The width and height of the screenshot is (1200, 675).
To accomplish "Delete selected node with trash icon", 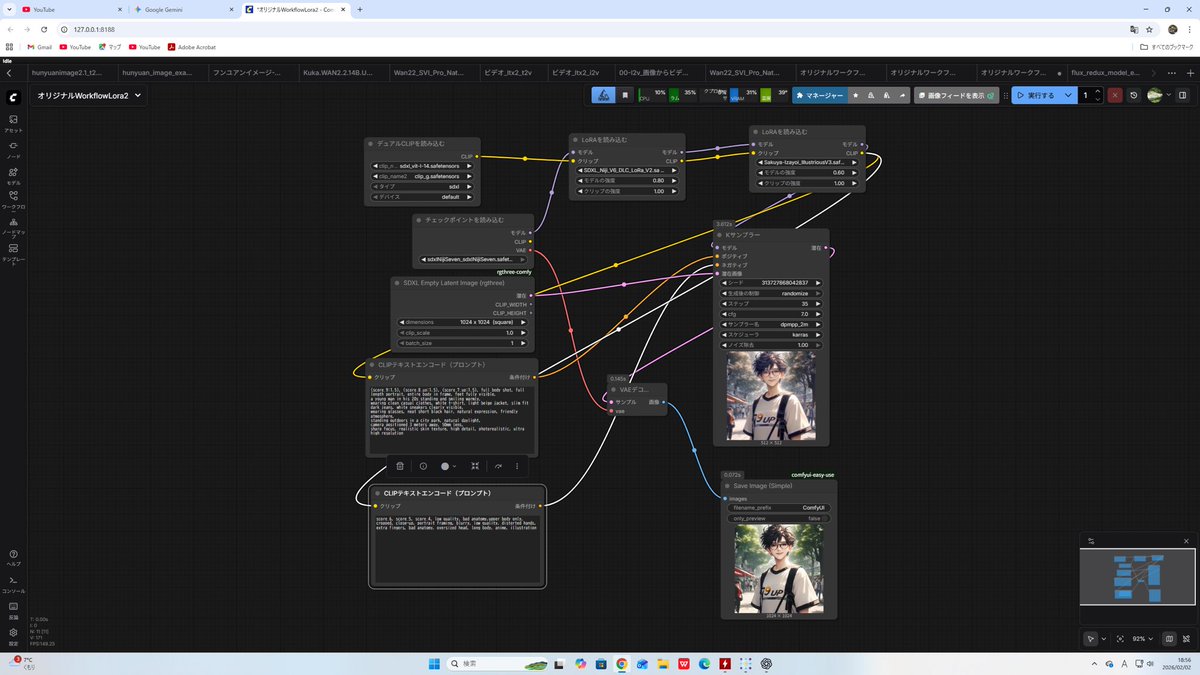I will pyautogui.click(x=400, y=466).
